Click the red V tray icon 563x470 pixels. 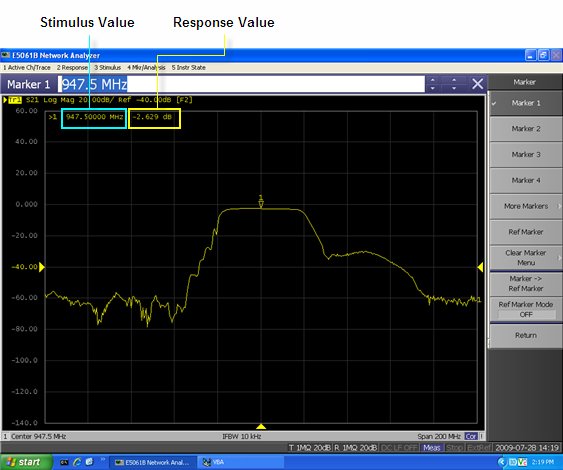click(522, 462)
